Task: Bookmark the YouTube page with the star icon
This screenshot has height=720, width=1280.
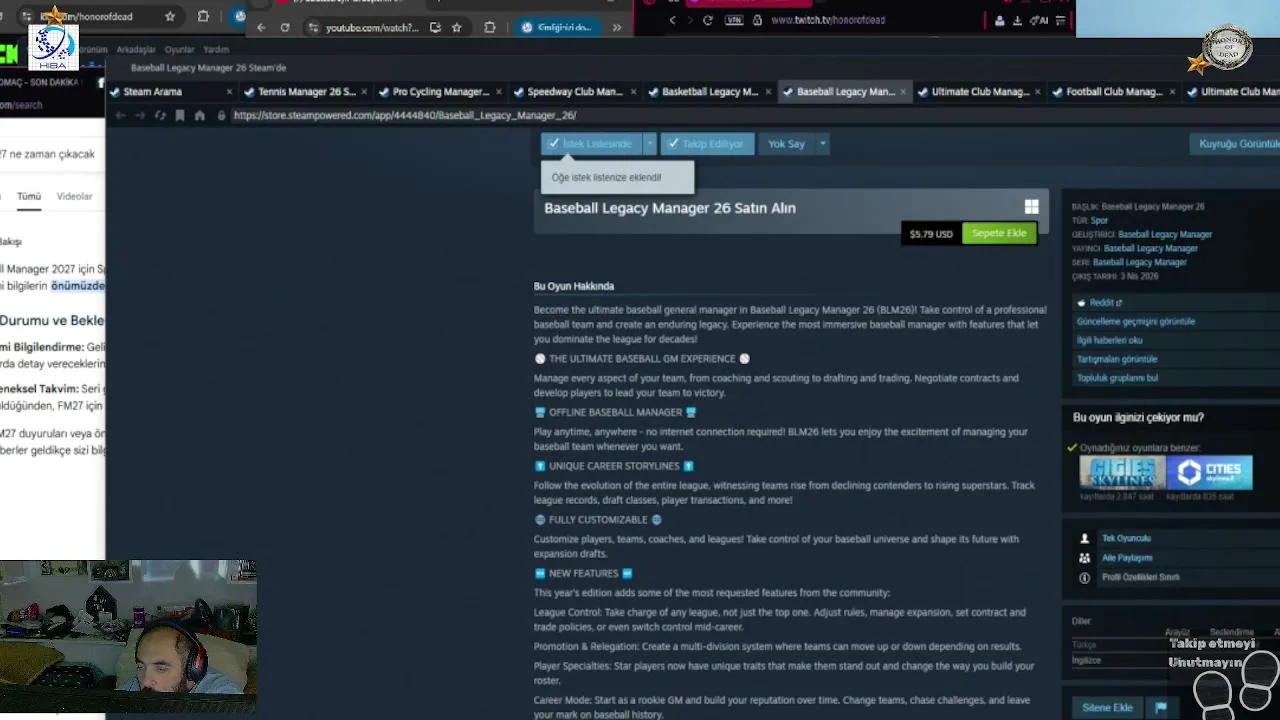Action: (x=457, y=28)
